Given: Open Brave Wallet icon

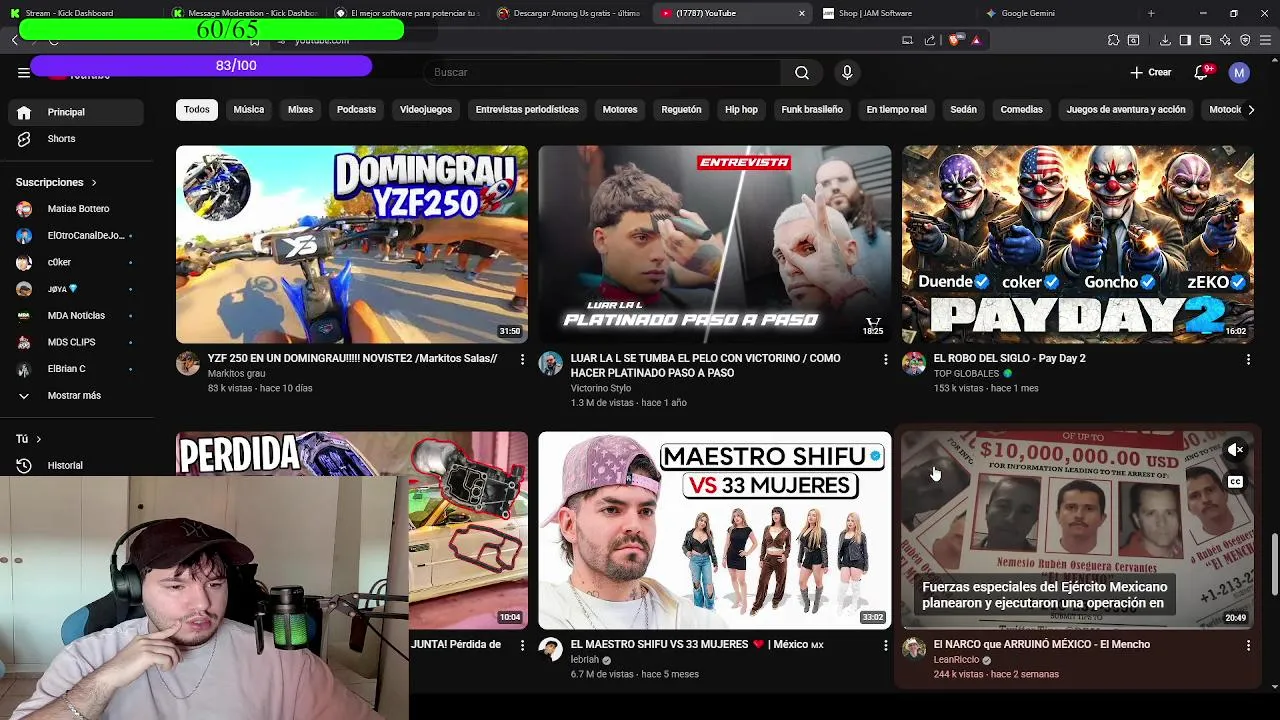Looking at the screenshot, I should point(1205,40).
